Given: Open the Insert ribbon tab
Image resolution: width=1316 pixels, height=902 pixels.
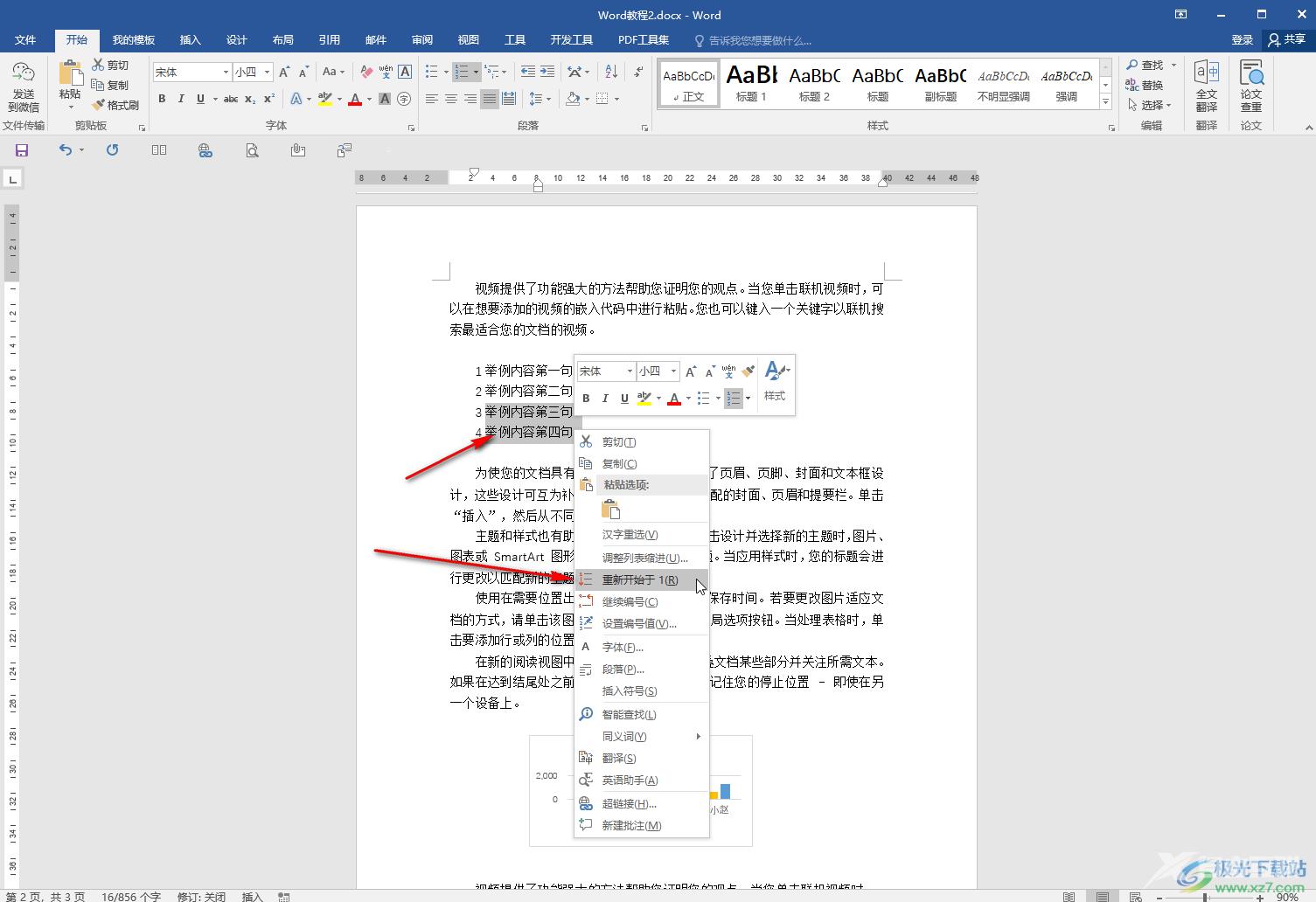Looking at the screenshot, I should [x=190, y=39].
